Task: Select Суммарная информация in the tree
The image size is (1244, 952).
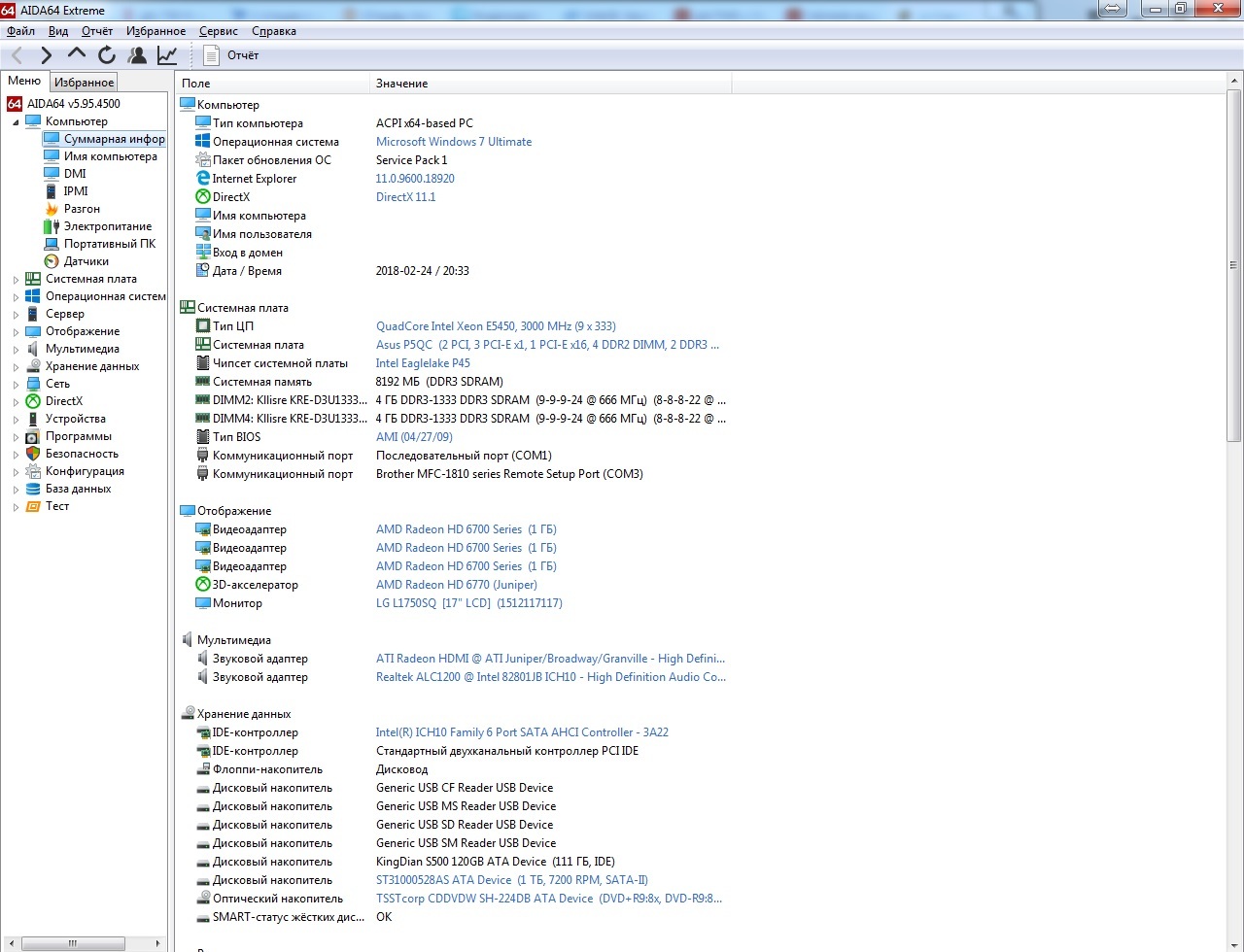Action: click(x=115, y=139)
